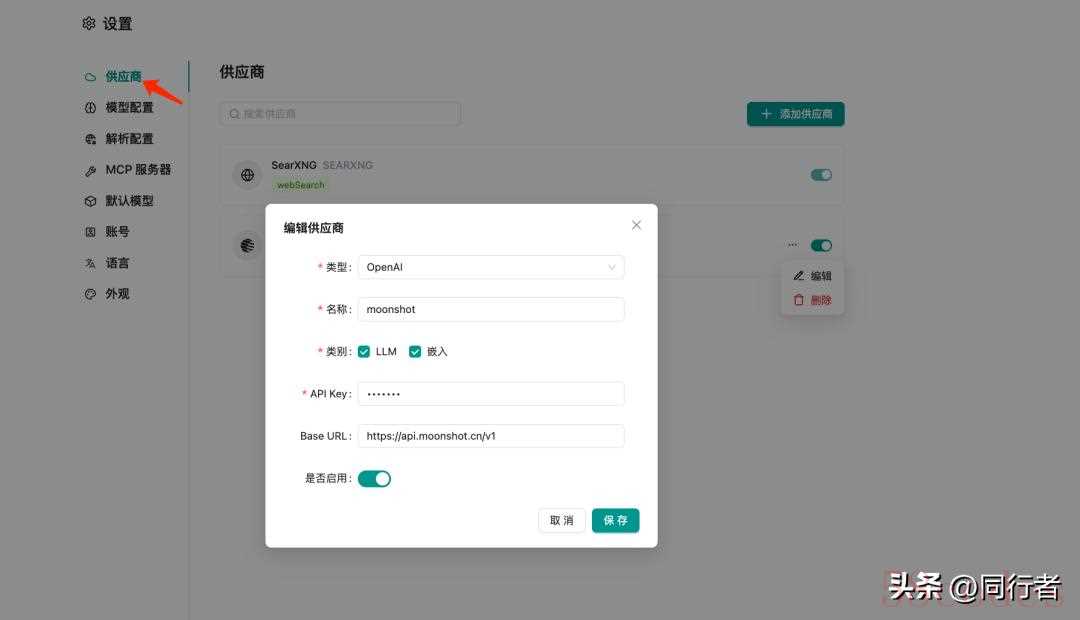The height and width of the screenshot is (620, 1080).
Task: Choose 编辑 from the provider popup menu
Action: pyautogui.click(x=813, y=276)
